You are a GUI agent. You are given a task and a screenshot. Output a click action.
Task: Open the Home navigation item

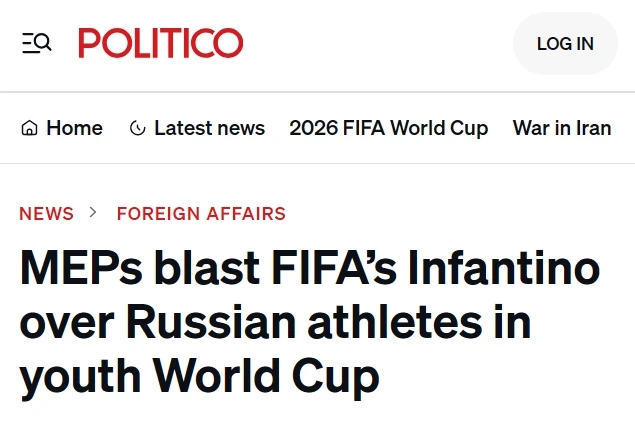pyautogui.click(x=62, y=128)
